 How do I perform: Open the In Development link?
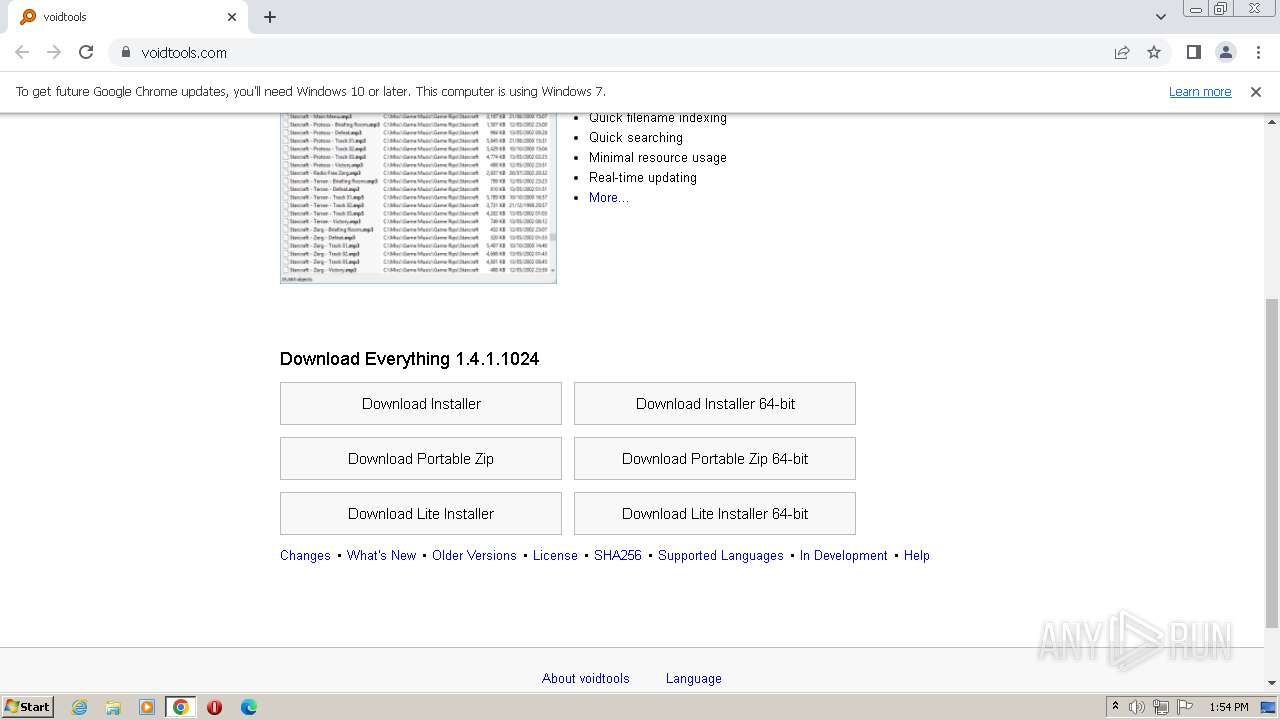[x=843, y=555]
